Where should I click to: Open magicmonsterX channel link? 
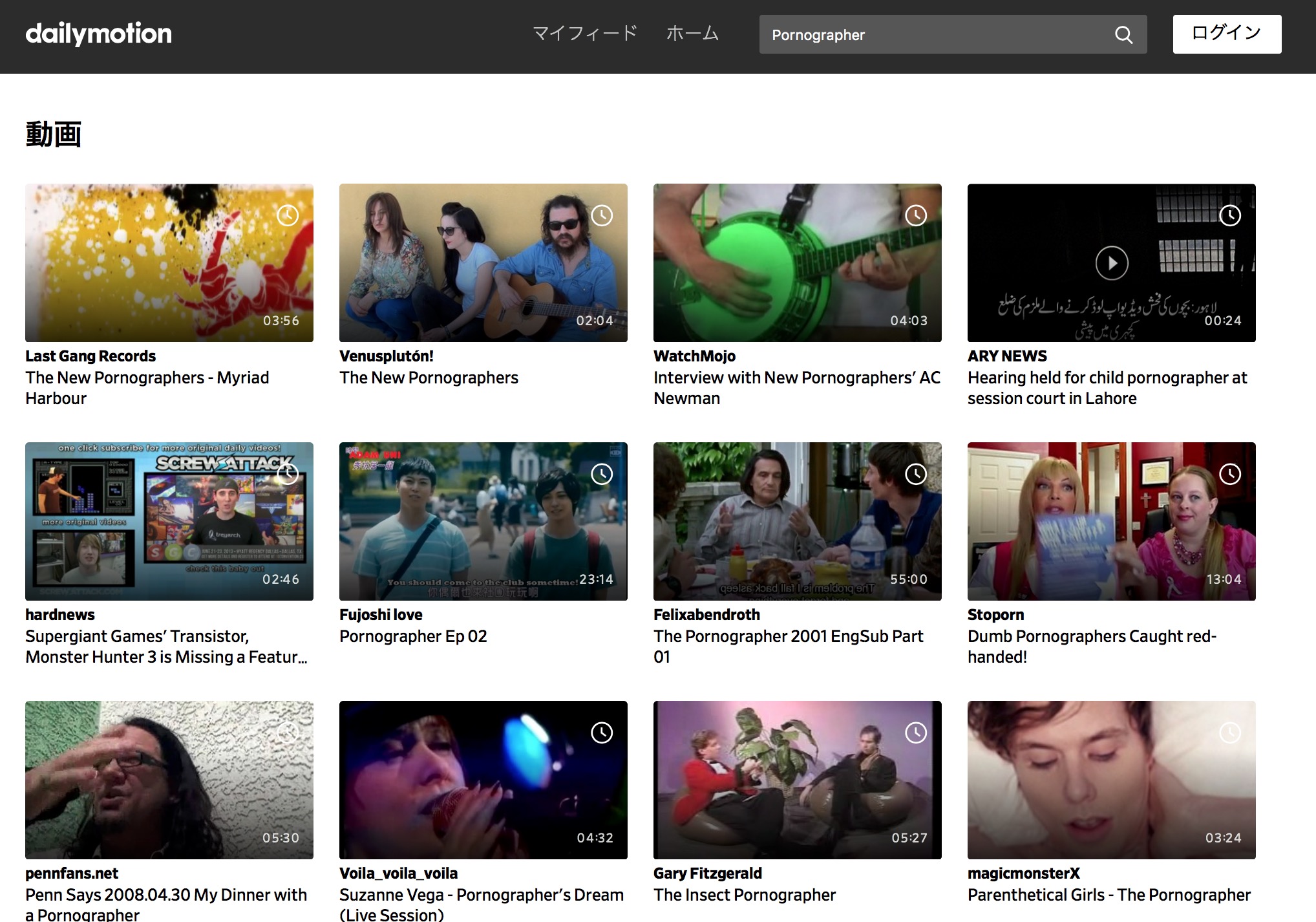(1024, 874)
